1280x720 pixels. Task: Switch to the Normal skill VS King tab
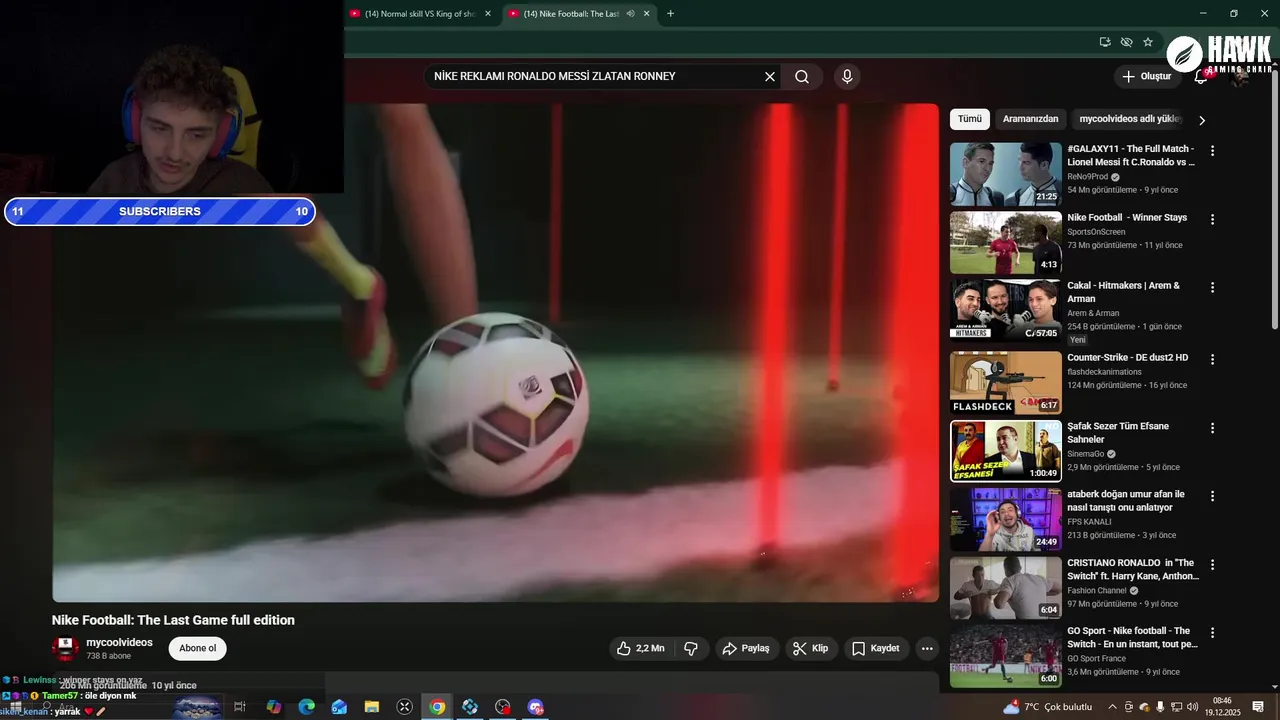tap(419, 14)
